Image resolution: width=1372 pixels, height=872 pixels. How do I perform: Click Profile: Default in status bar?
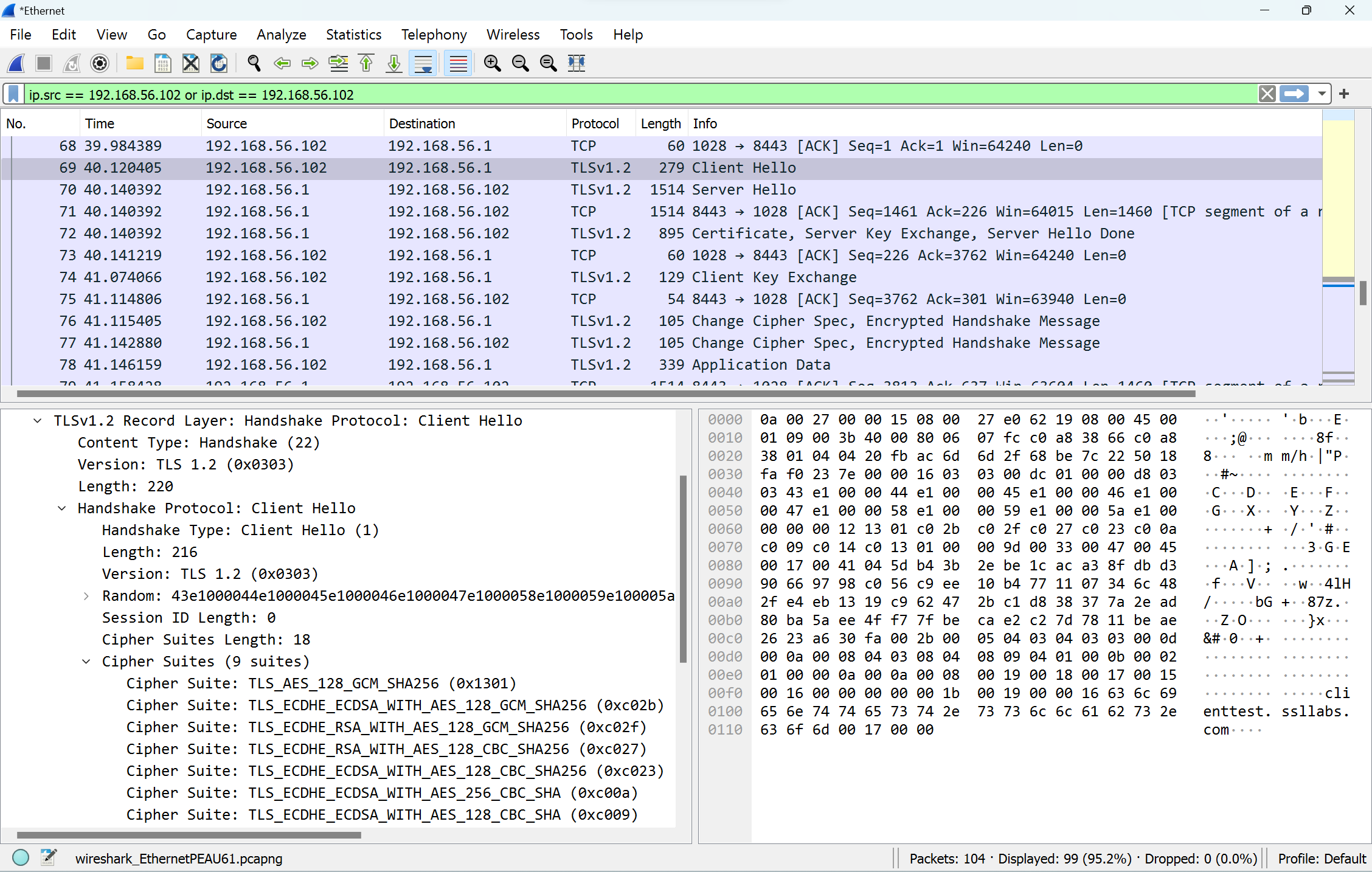(x=1322, y=859)
